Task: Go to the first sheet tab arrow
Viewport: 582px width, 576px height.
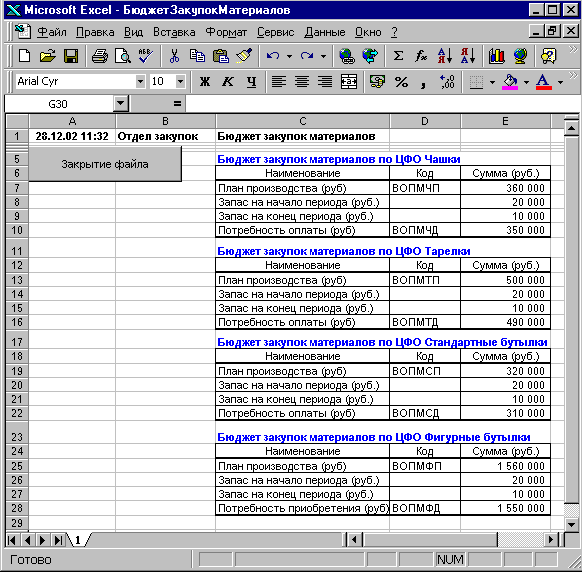Action: pos(12,540)
